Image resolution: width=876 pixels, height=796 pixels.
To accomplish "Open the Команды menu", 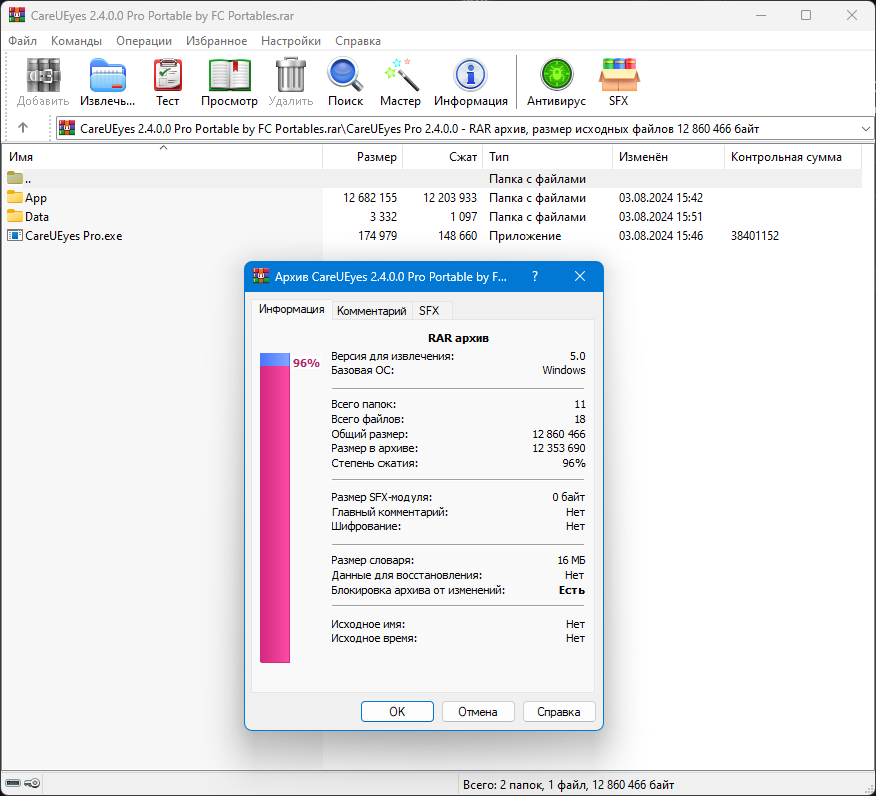I will pos(77,41).
